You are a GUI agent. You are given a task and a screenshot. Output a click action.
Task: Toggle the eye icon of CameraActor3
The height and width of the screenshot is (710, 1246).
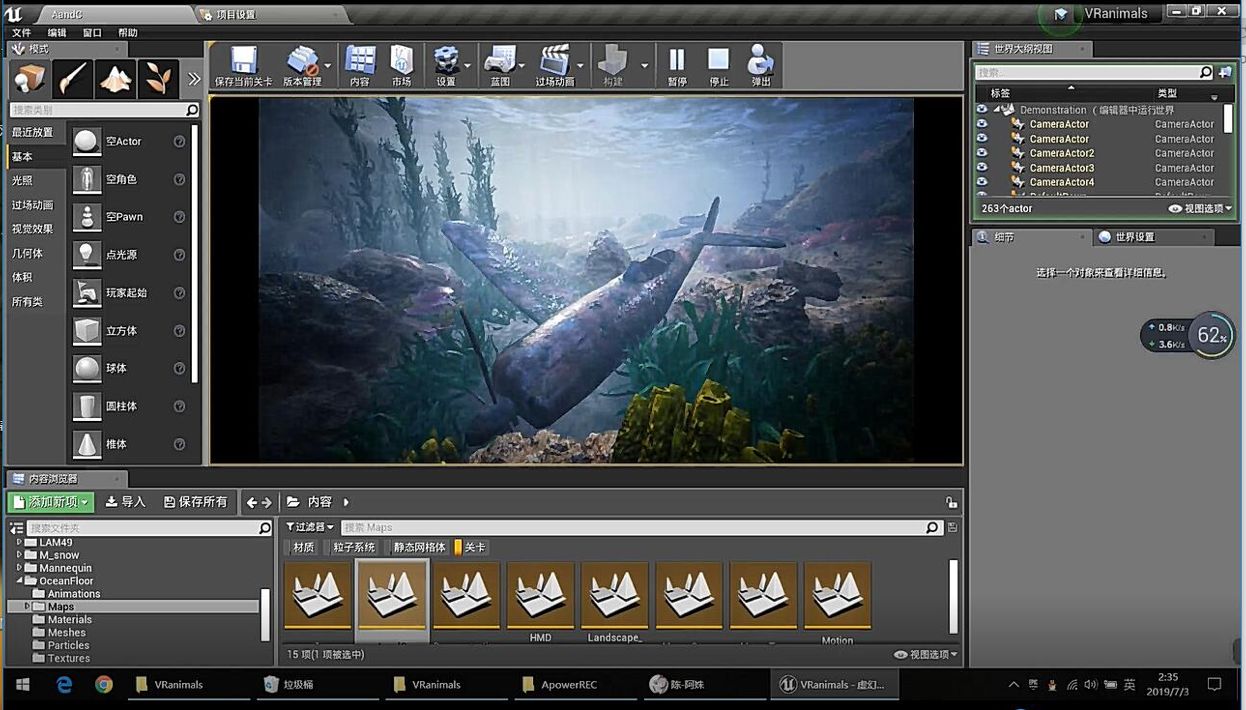(x=982, y=168)
